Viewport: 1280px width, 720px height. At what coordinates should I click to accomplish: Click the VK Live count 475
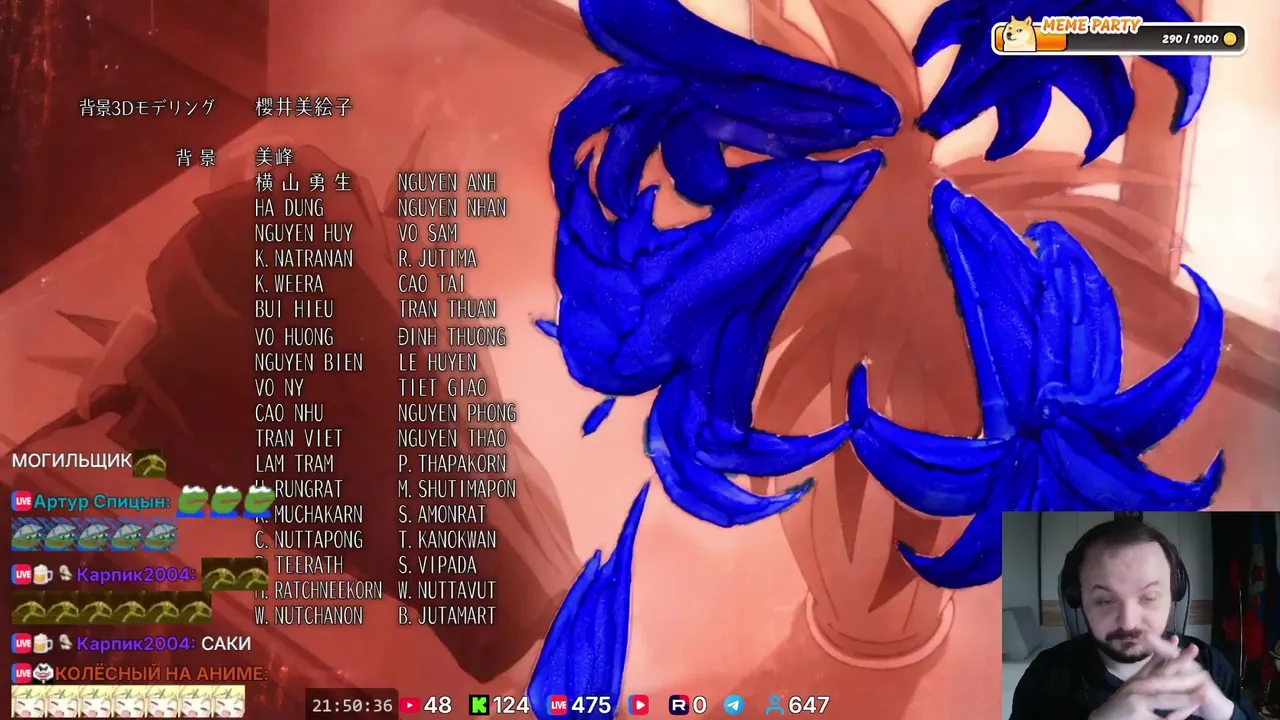click(x=590, y=705)
